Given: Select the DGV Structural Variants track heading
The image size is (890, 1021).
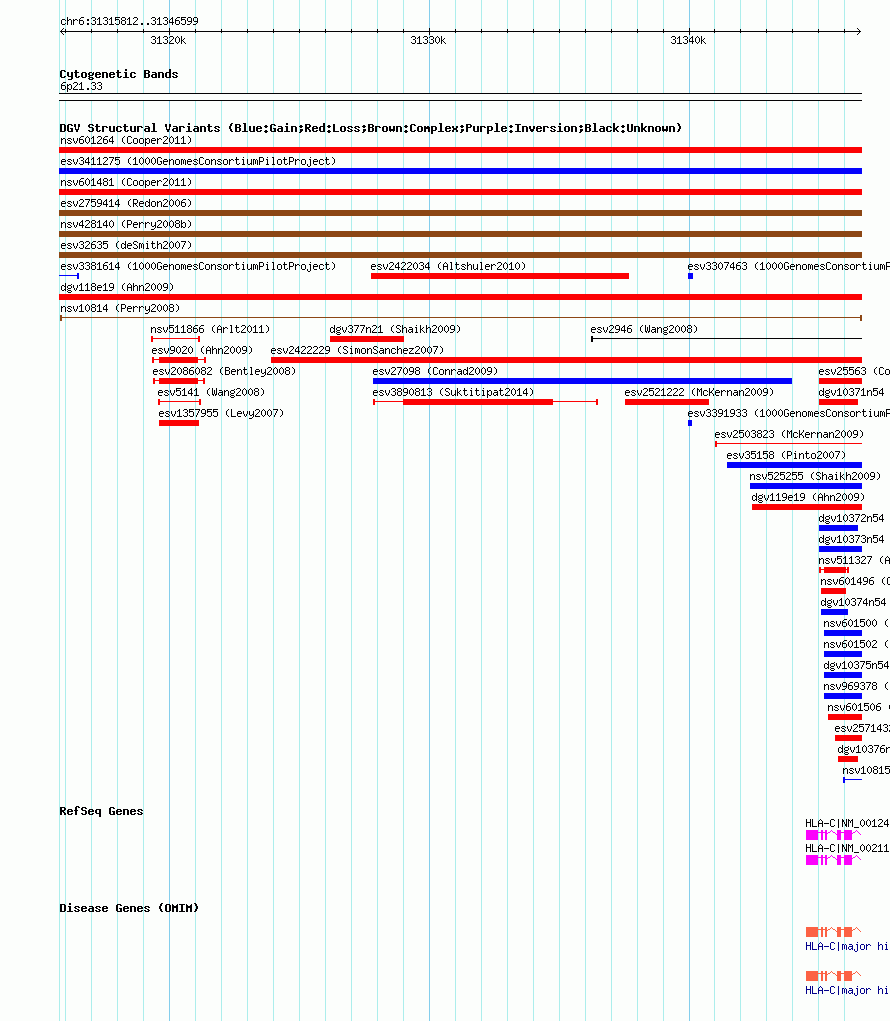Looking at the screenshot, I should tap(370, 128).
